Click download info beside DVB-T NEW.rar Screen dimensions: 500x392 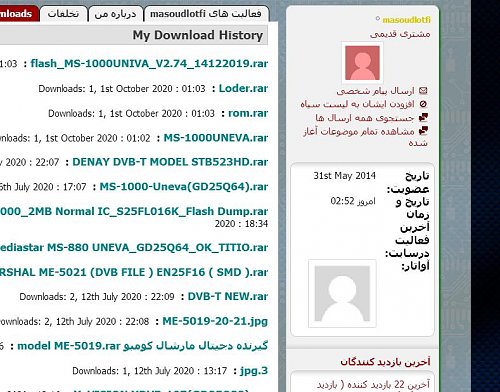pos(97,297)
